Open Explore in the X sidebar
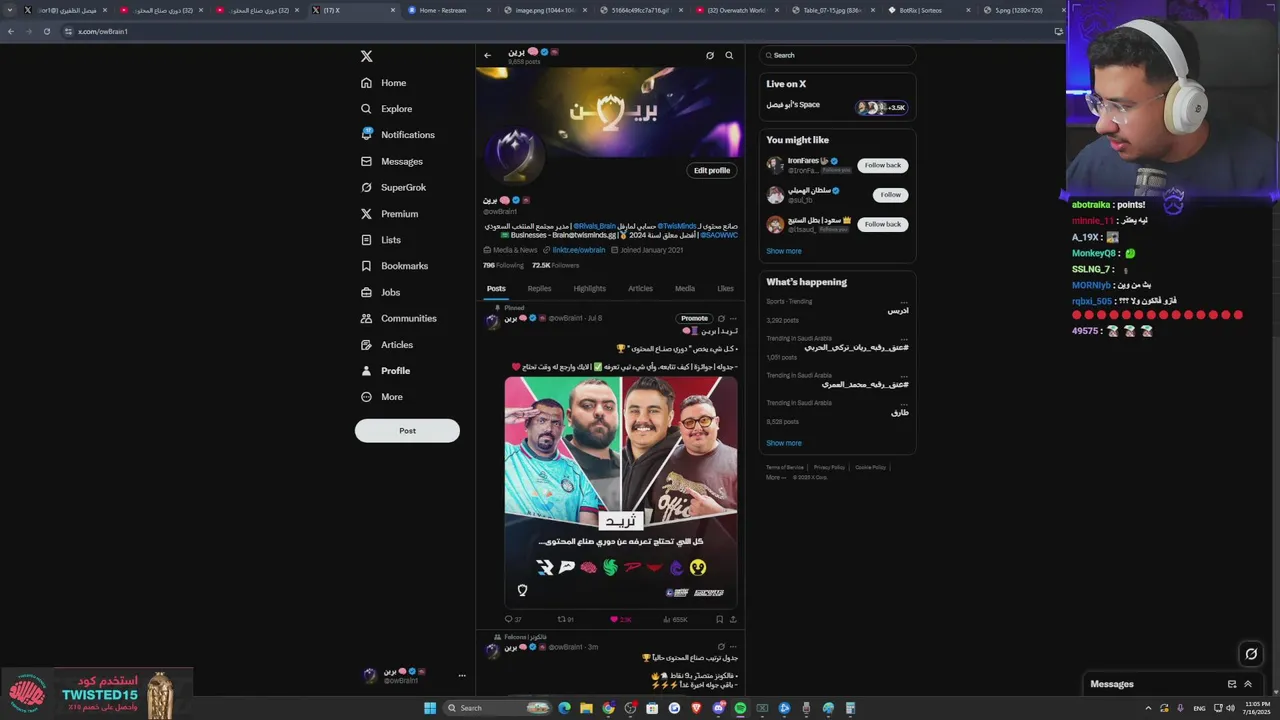This screenshot has height=720, width=1280. (387, 109)
